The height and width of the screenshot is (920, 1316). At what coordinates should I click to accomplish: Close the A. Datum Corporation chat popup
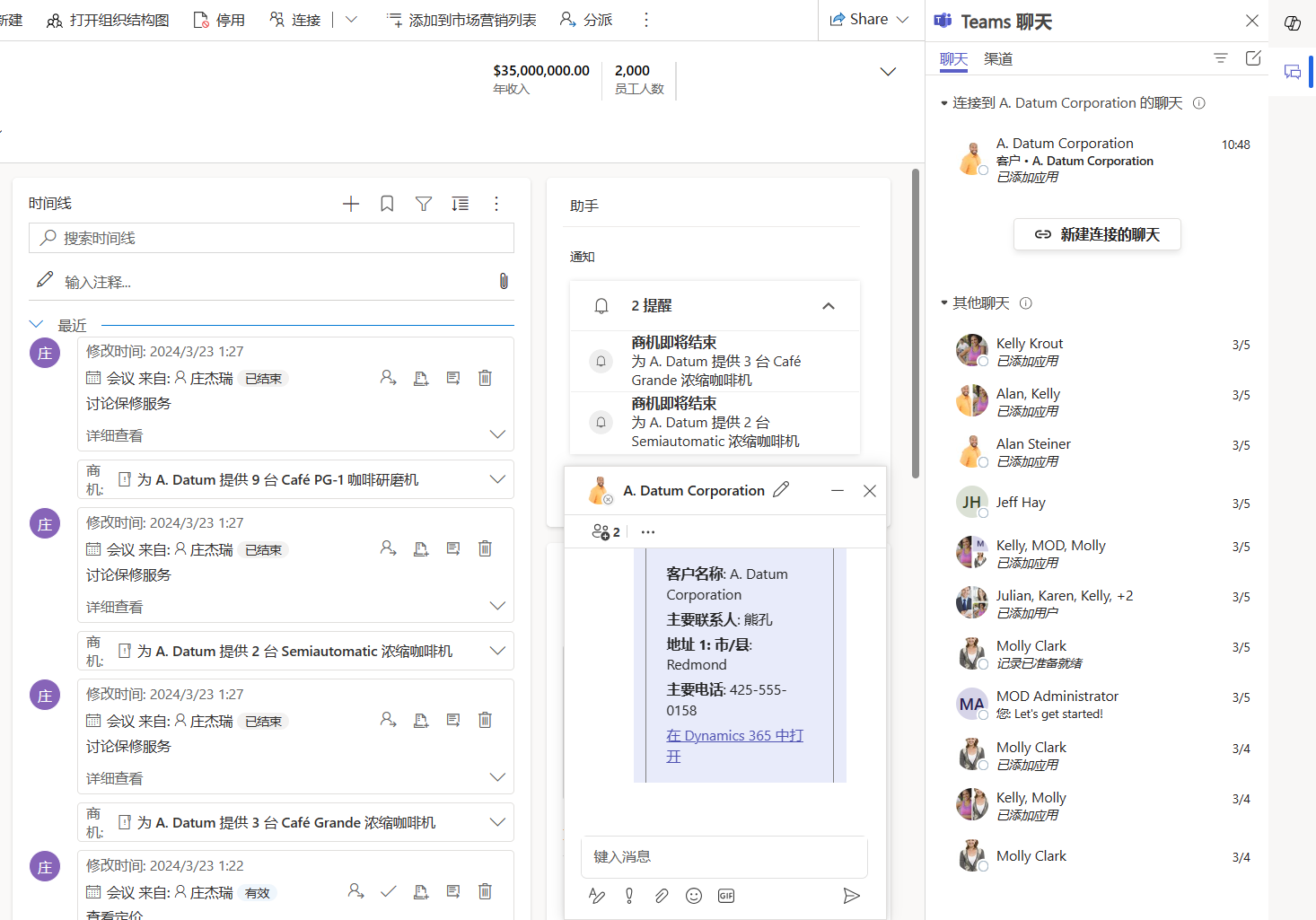pos(869,490)
